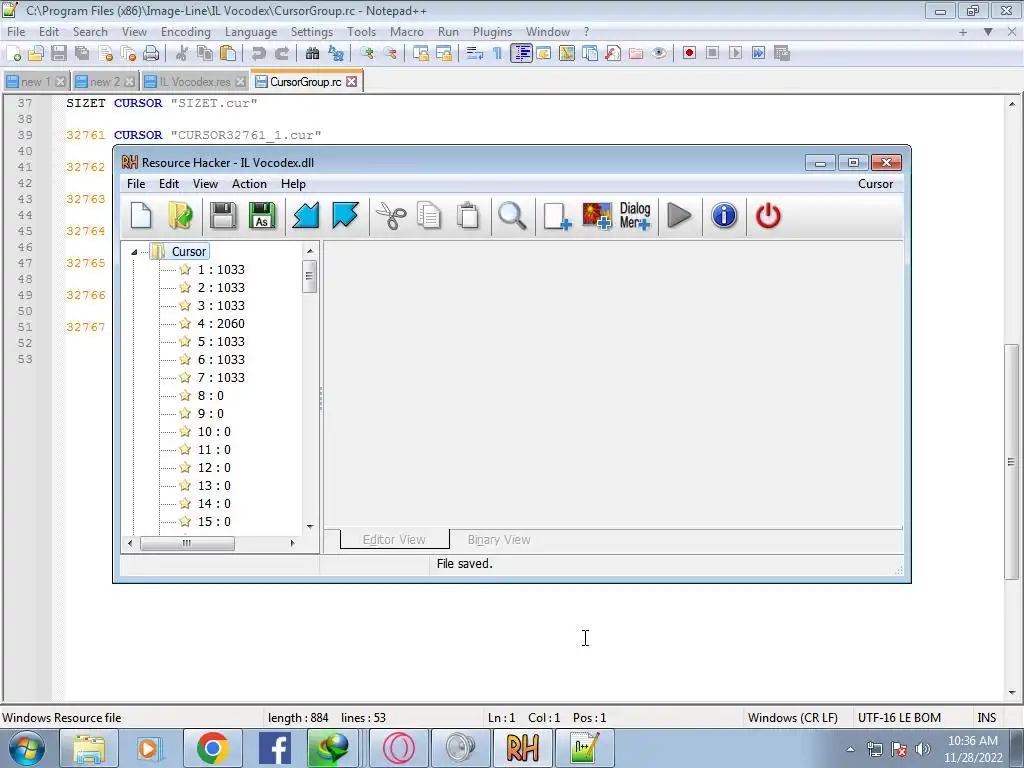Click the Copy icon in Resource Hacker toolbar
The height and width of the screenshot is (768, 1024).
click(429, 216)
